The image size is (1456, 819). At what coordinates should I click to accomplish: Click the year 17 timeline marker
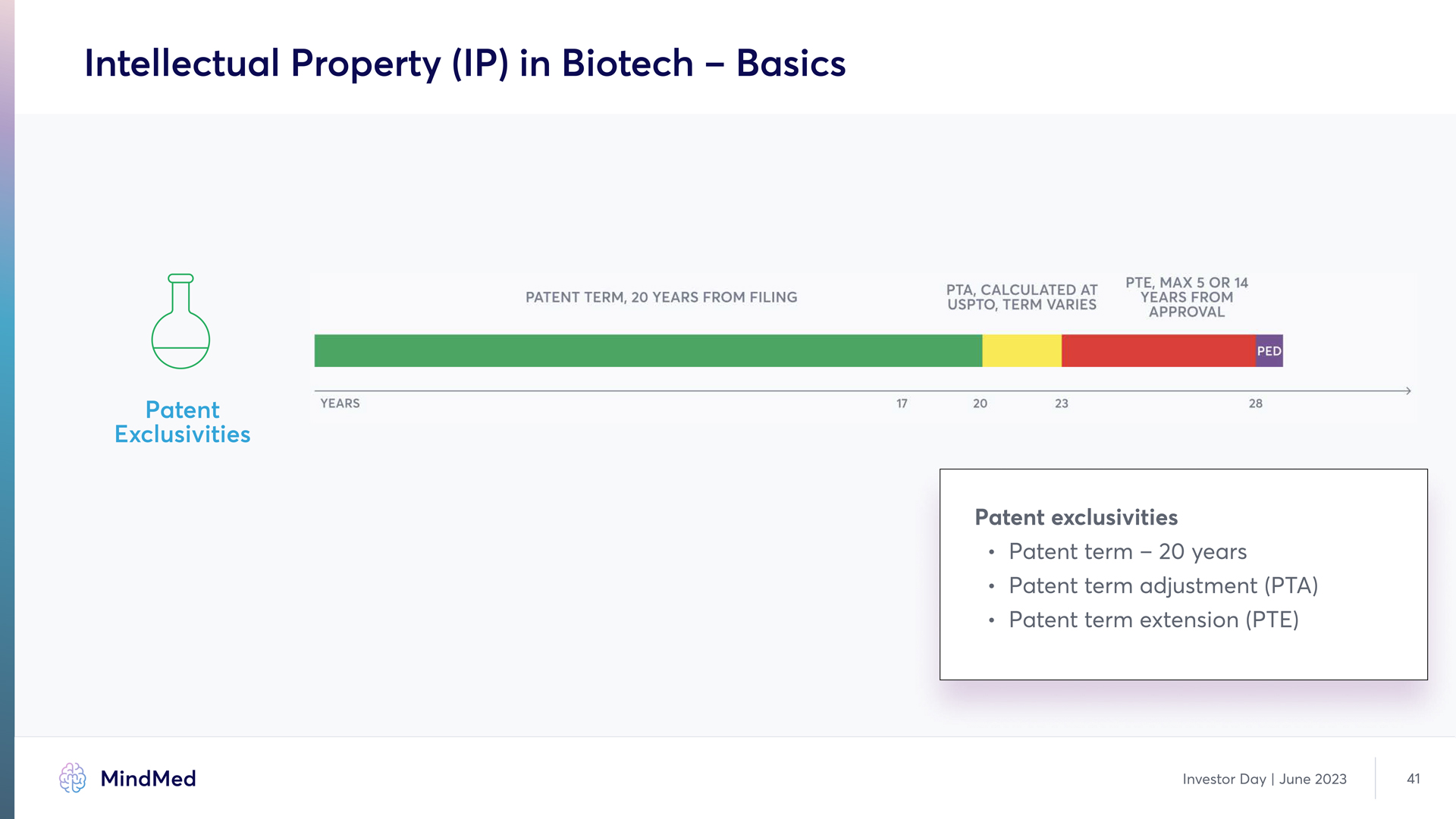pyautogui.click(x=902, y=403)
